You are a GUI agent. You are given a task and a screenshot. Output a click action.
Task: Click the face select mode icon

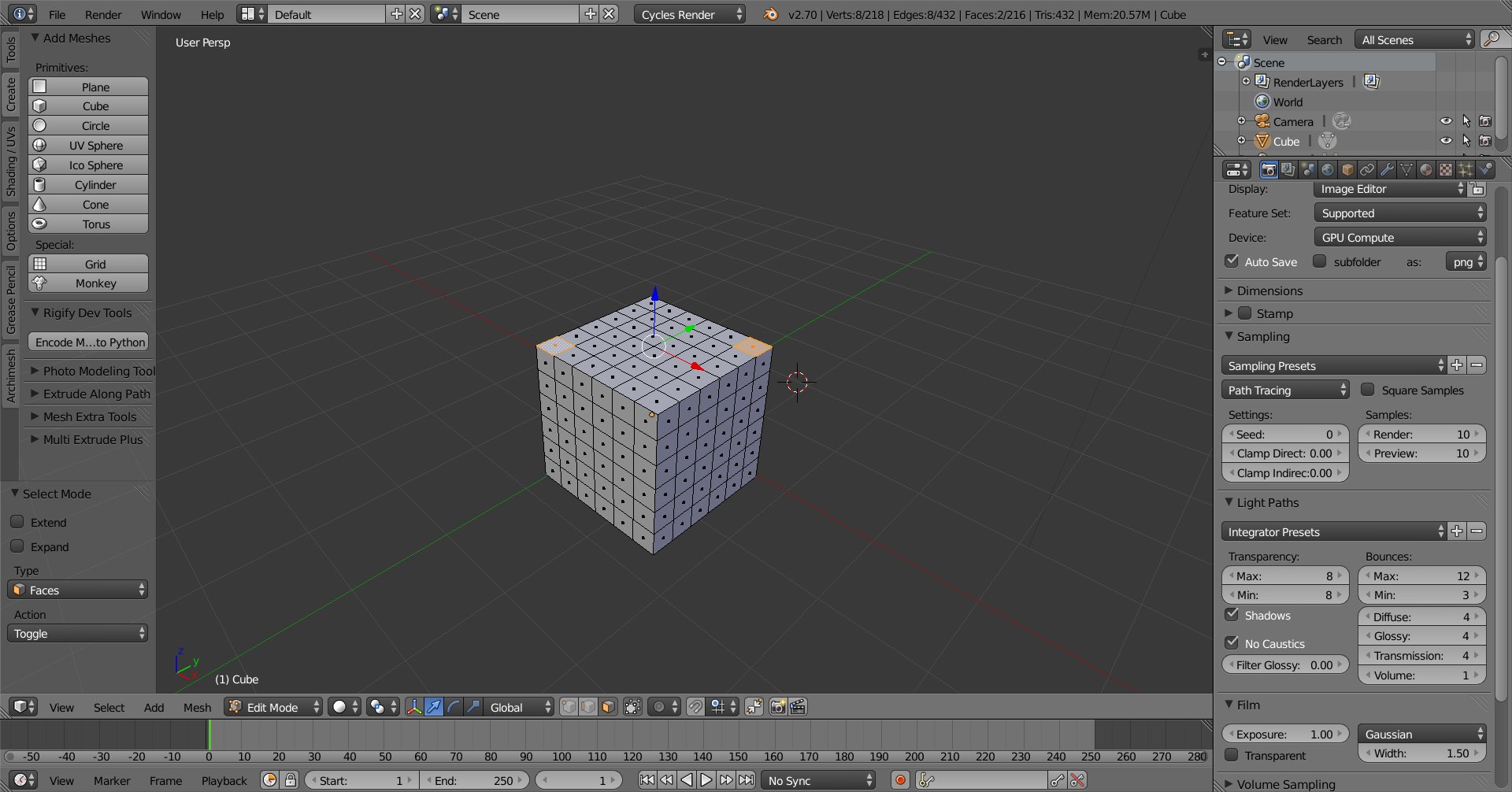point(608,707)
